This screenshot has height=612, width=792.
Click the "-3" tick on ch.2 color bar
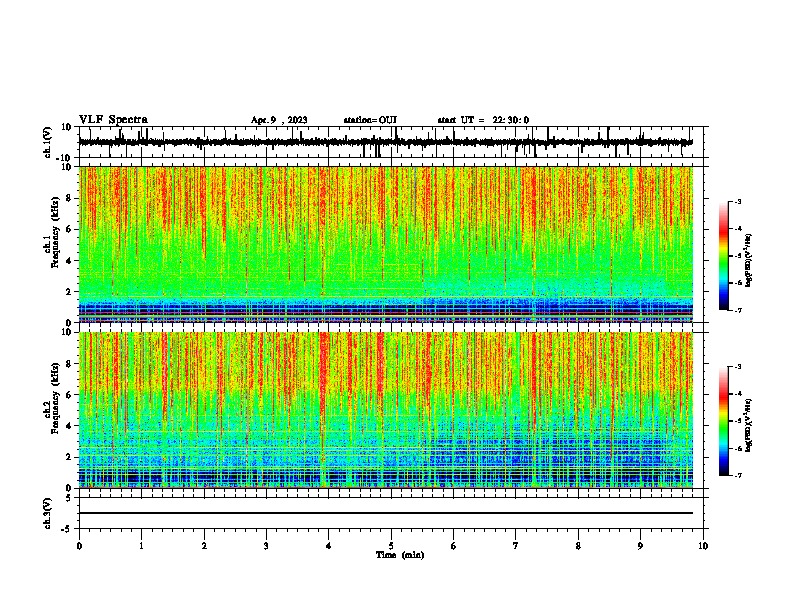click(737, 367)
